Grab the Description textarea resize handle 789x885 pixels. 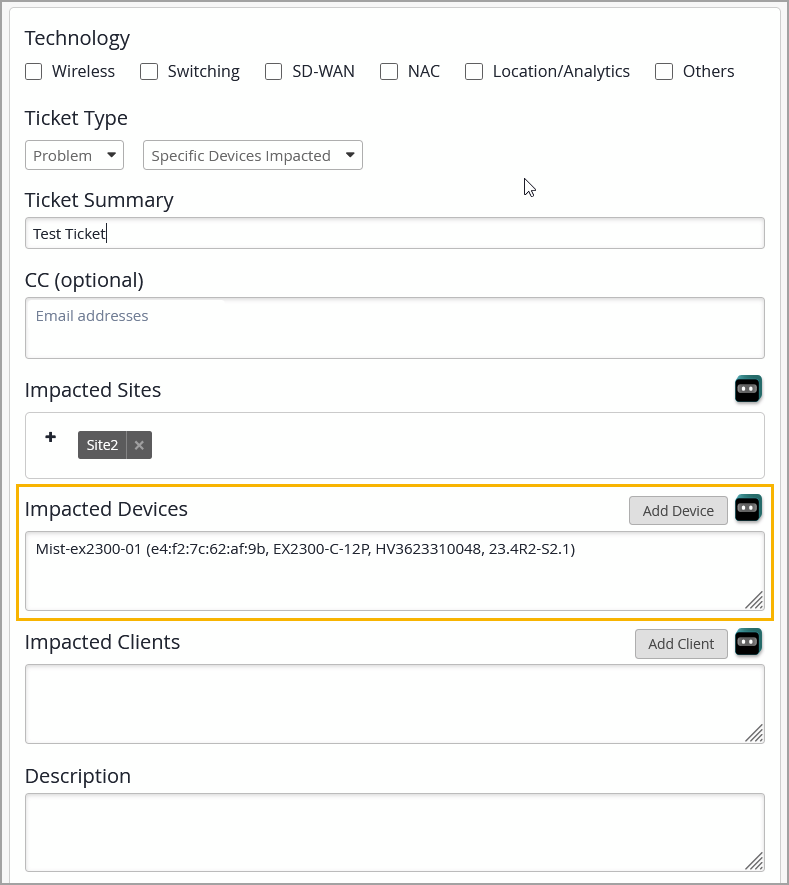coord(754,861)
